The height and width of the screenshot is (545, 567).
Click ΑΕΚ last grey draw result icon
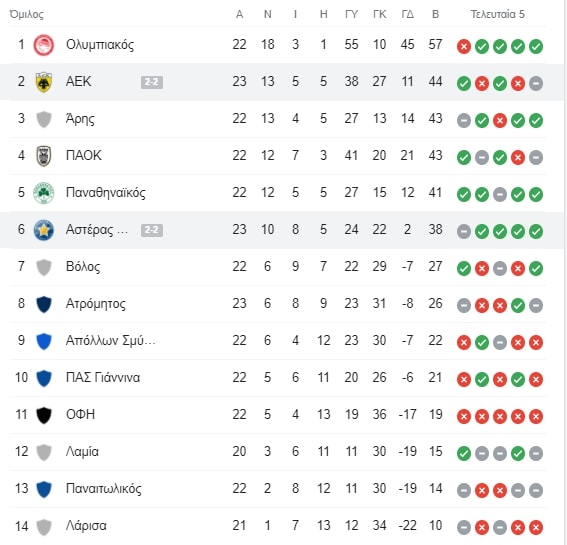[536, 84]
